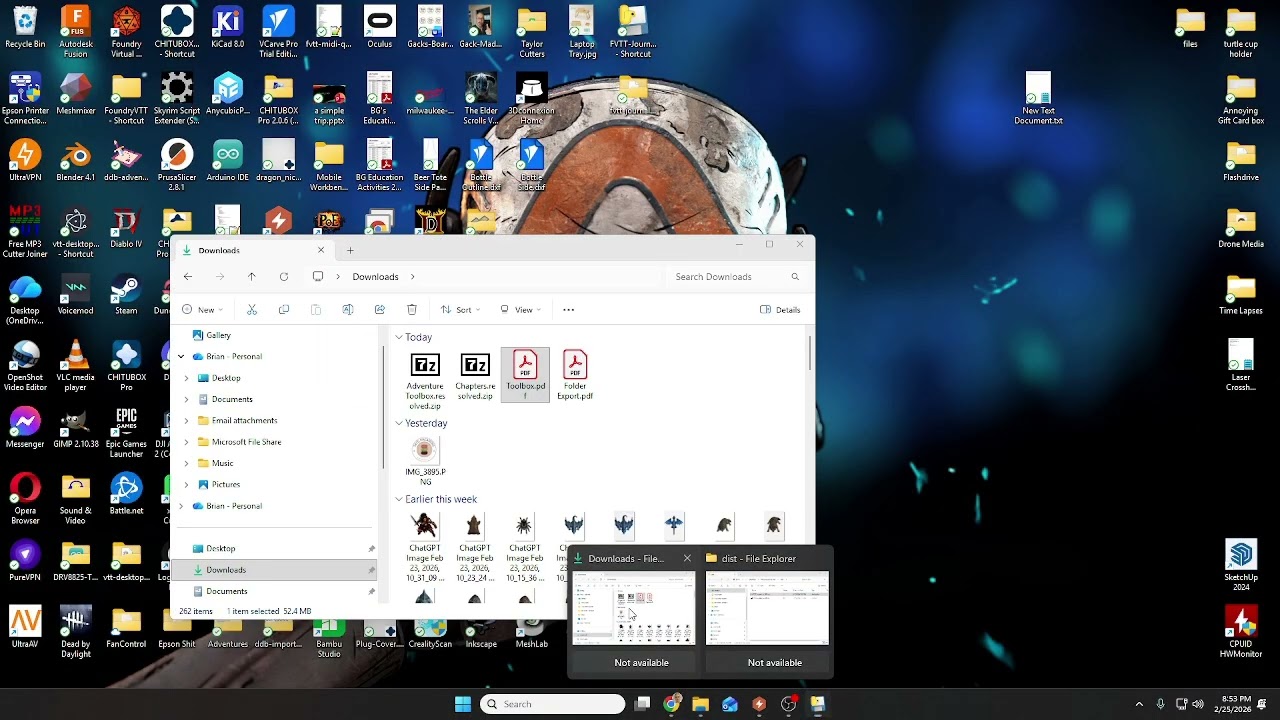The height and width of the screenshot is (720, 1280).
Task: Switch to dist File Explorer preview thumbnail
Action: [768, 609]
